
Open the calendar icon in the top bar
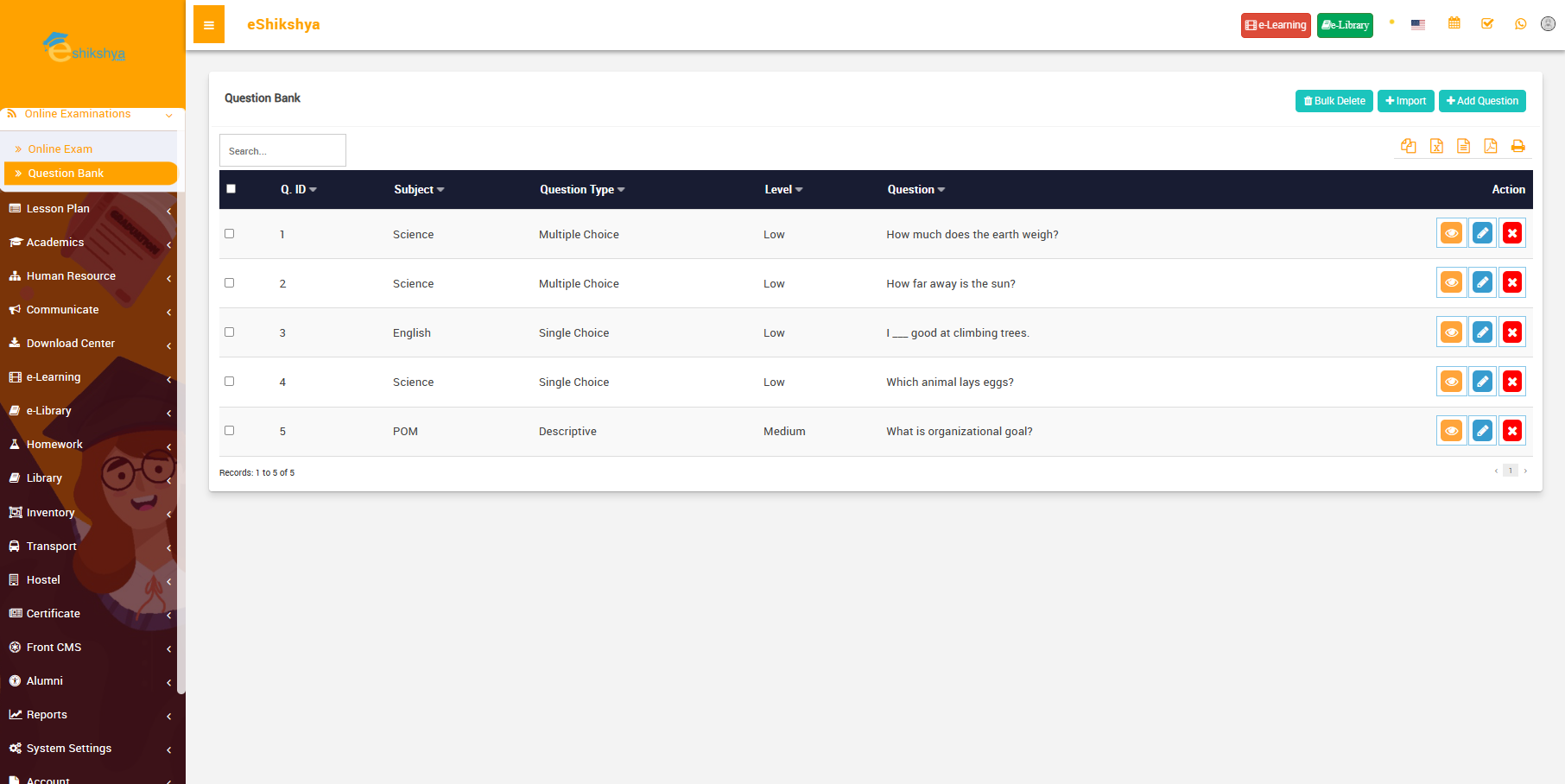click(1454, 23)
